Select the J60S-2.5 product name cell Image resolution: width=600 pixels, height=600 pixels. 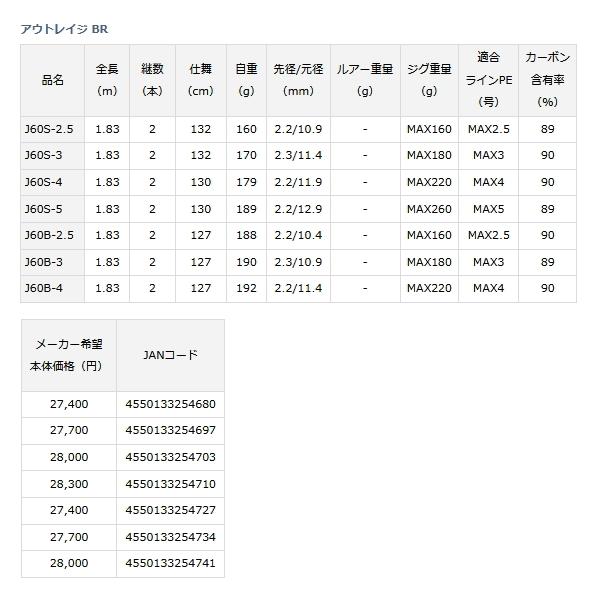[52, 129]
